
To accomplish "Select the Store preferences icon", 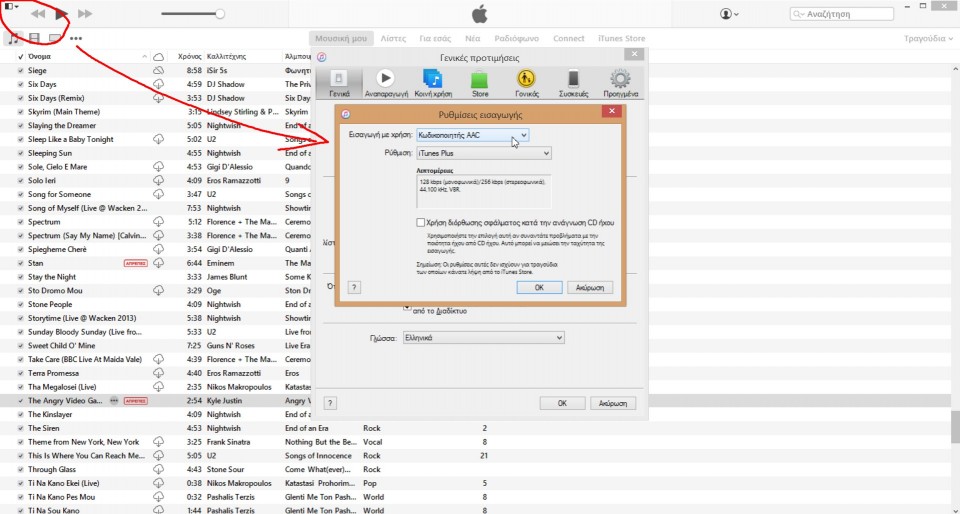I will click(x=480, y=83).
